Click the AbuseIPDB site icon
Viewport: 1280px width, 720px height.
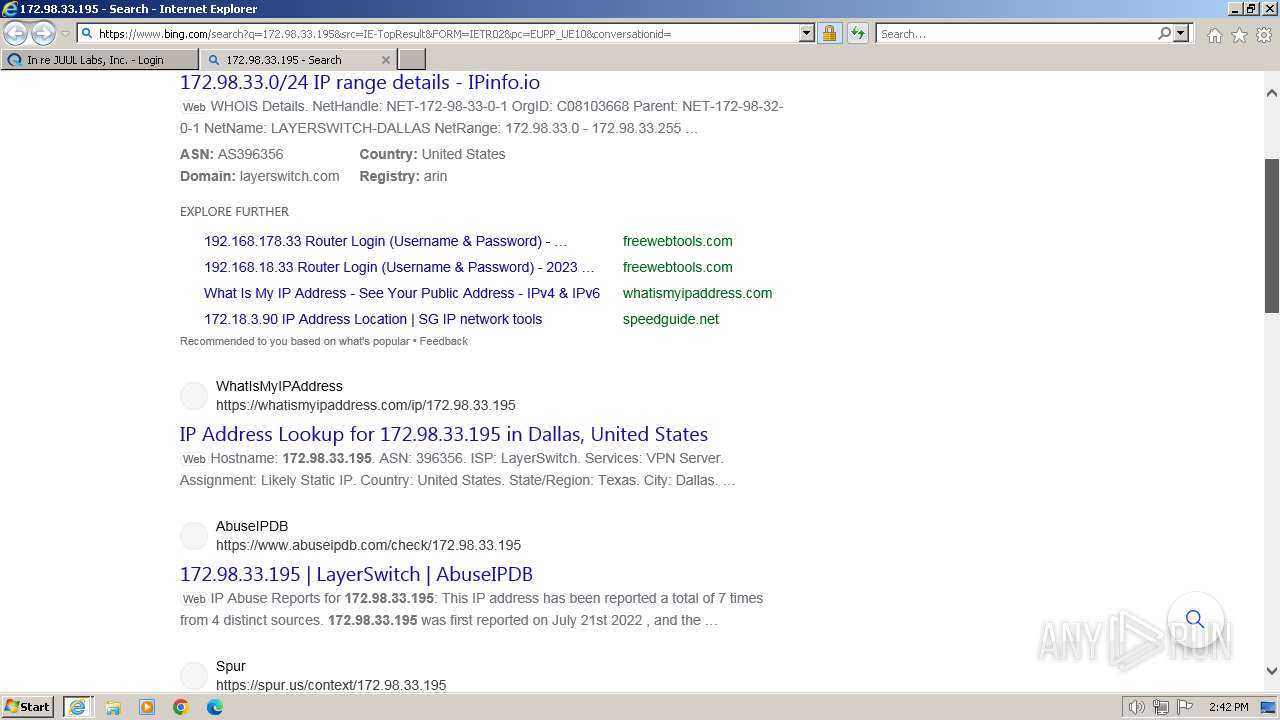194,536
